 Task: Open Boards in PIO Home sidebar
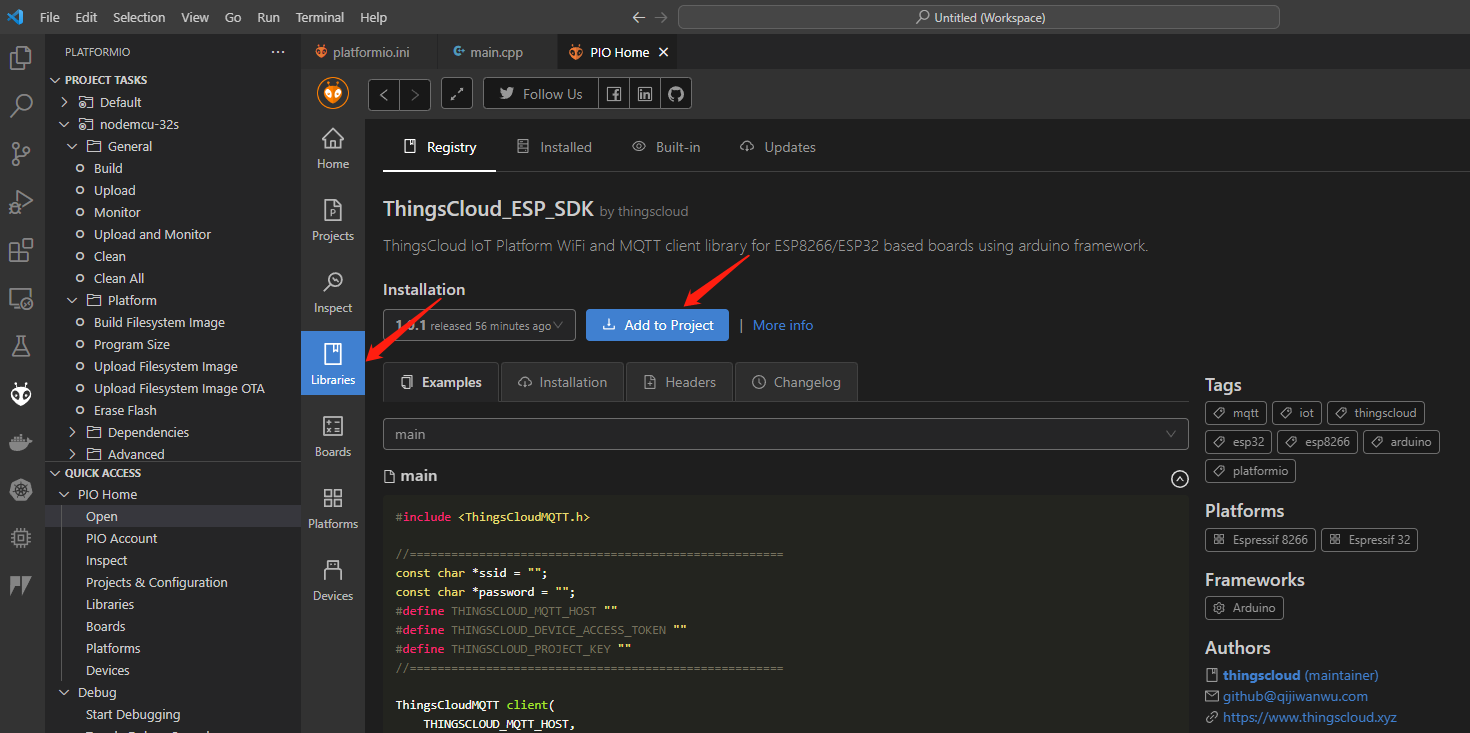pyautogui.click(x=333, y=436)
